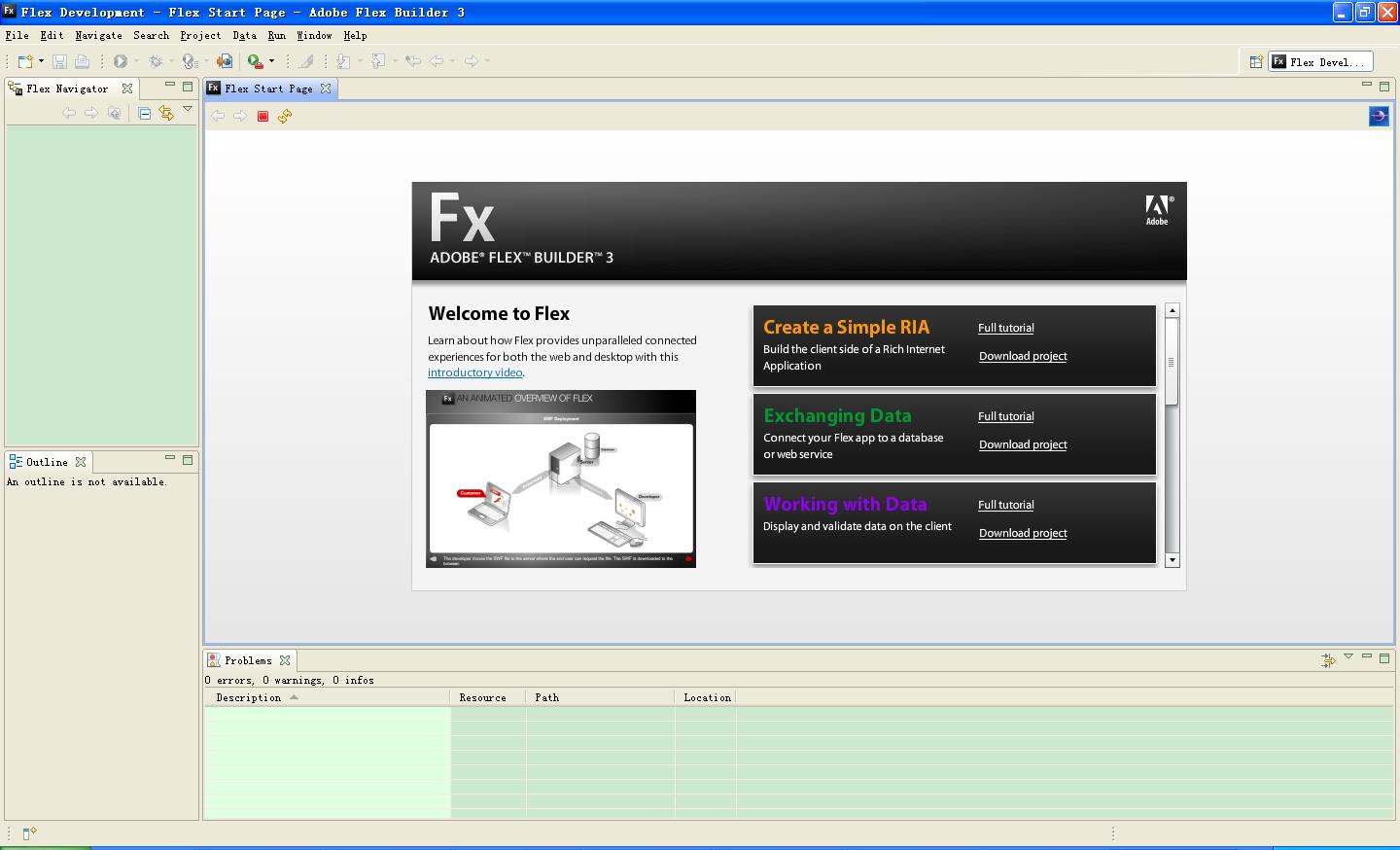This screenshot has width=1400, height=850.
Task: Click the Start Page Refresh icon
Action: [x=285, y=116]
